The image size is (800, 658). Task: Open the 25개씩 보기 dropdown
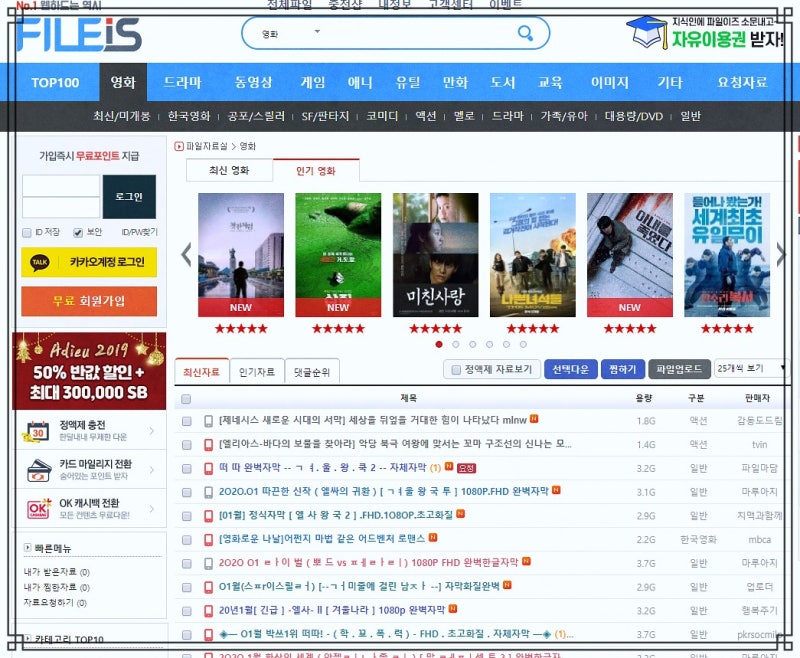750,368
